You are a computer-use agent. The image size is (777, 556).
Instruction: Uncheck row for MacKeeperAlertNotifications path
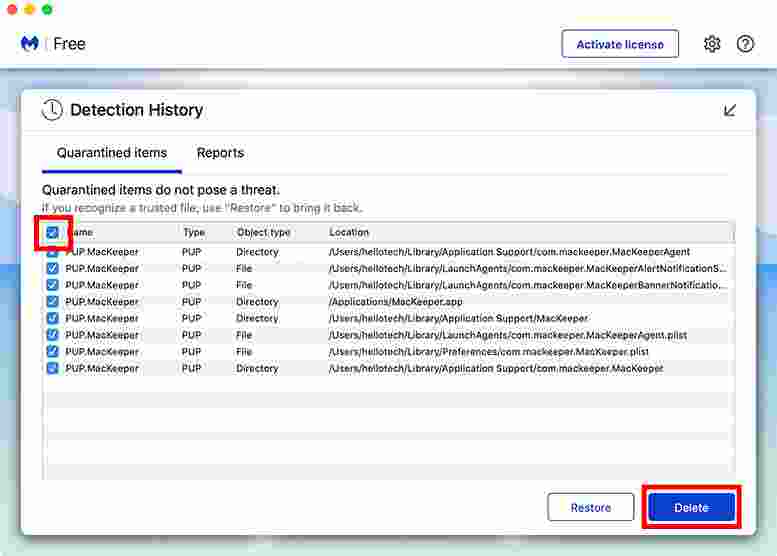pos(53,269)
